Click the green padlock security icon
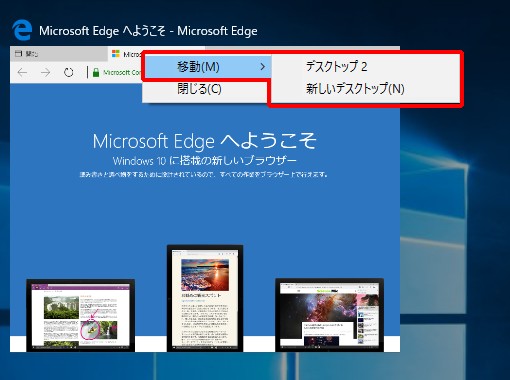510x380 pixels. coord(96,72)
